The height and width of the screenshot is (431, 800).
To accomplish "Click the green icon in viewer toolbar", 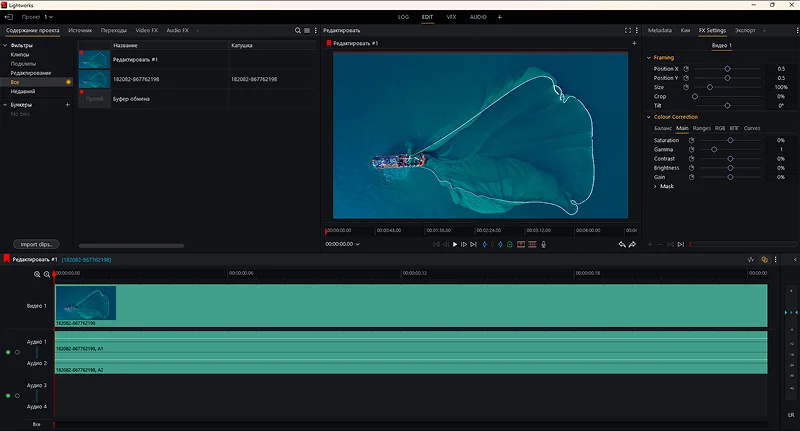I will (x=510, y=244).
